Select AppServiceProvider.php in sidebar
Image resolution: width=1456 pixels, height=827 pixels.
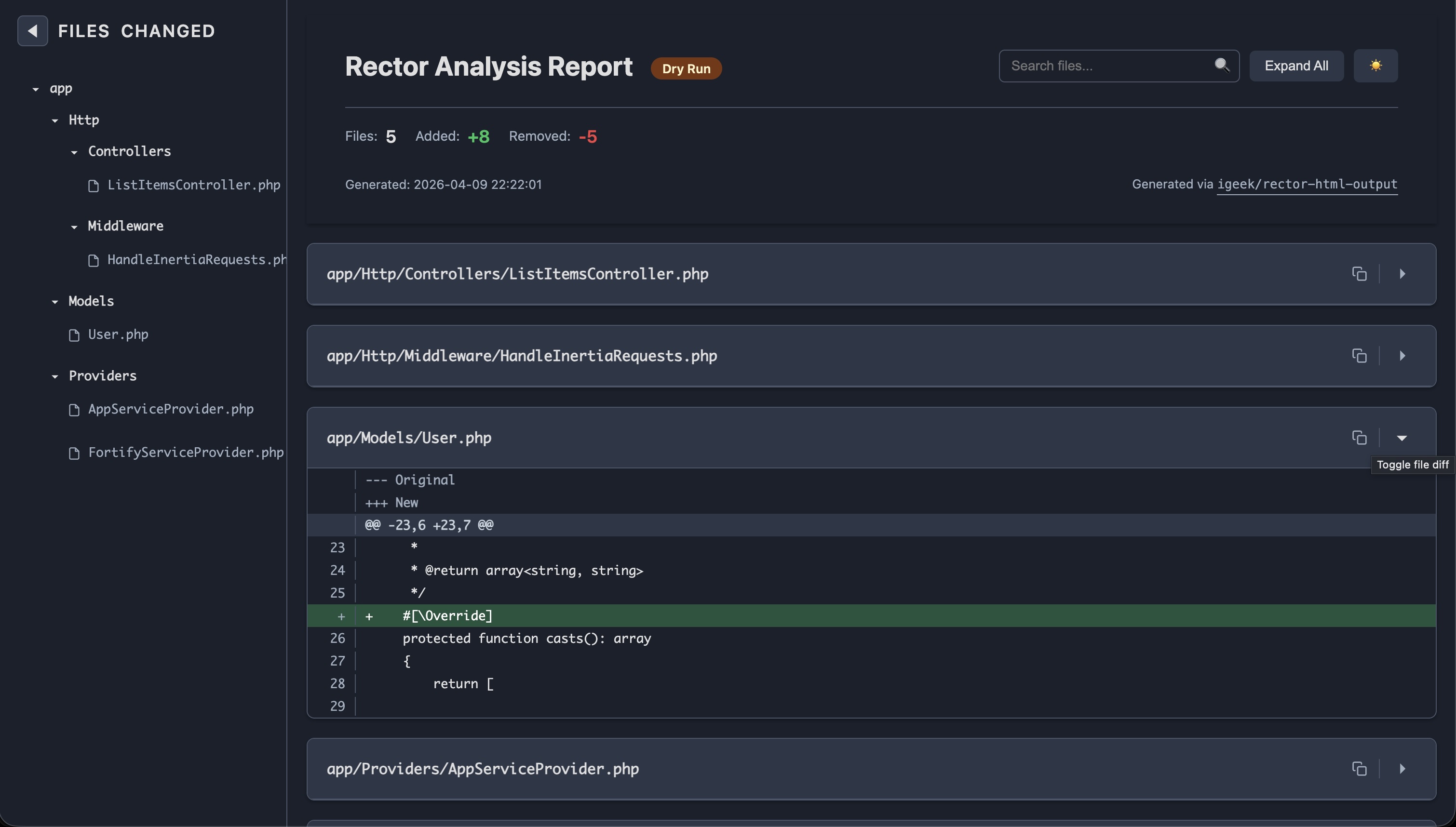coord(170,409)
